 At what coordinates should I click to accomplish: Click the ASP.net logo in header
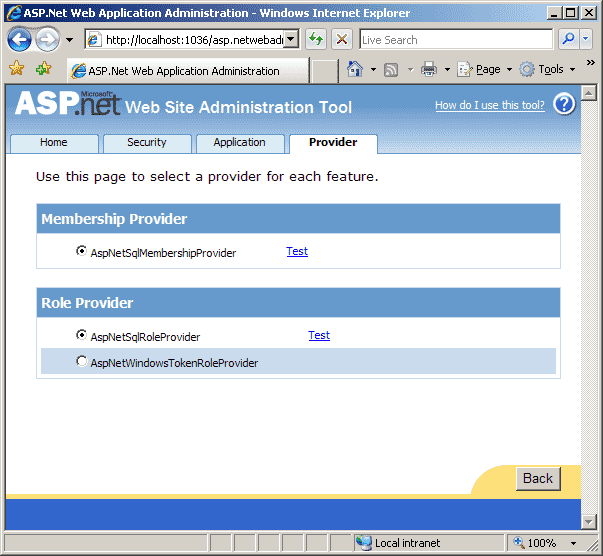click(68, 103)
